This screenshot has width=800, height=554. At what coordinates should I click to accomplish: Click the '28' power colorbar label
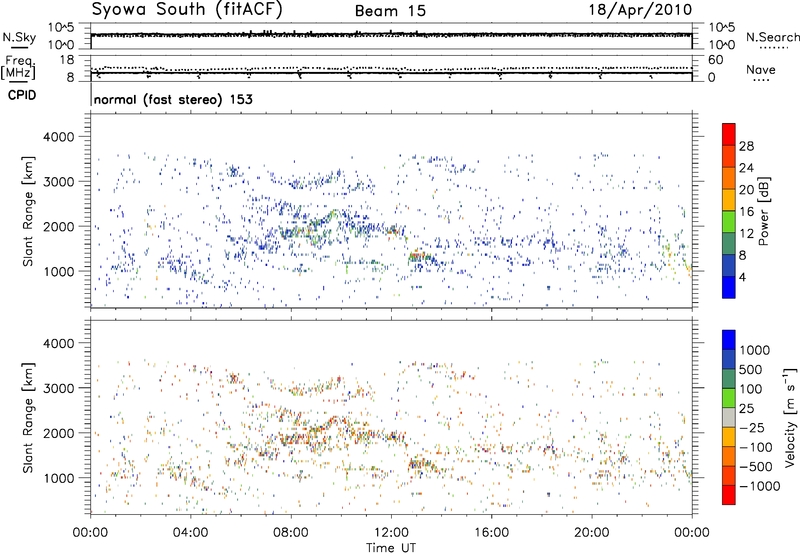746,146
